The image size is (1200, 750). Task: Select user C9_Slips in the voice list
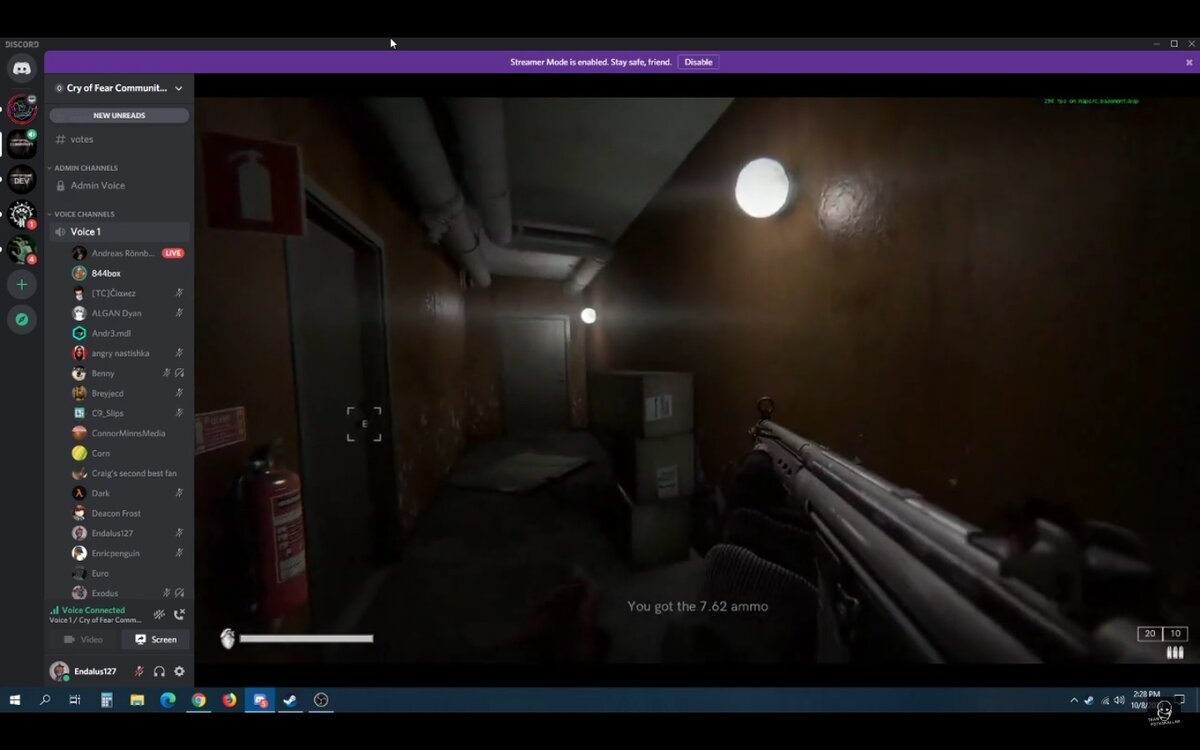point(128,413)
